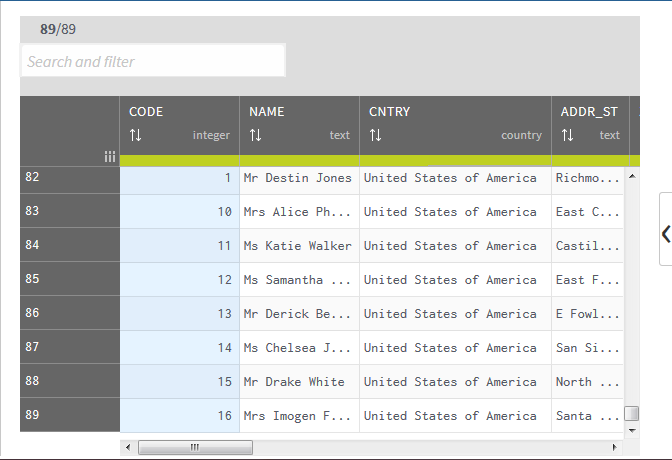Click the Ms Samantha ... cell
Viewport: 672px width, 460px height.
(x=299, y=280)
